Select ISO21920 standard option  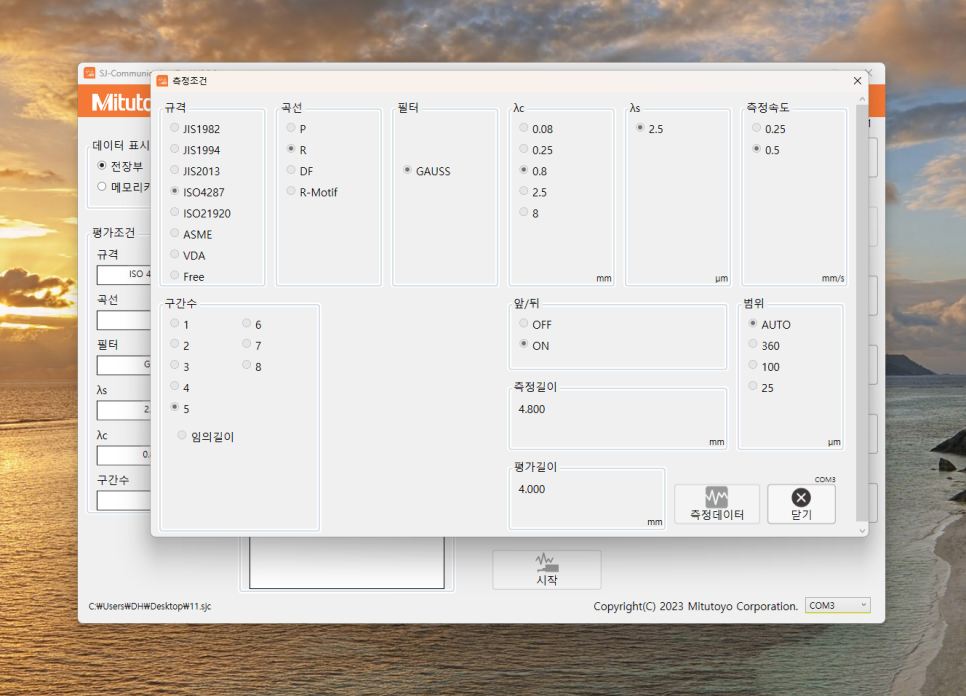(176, 213)
